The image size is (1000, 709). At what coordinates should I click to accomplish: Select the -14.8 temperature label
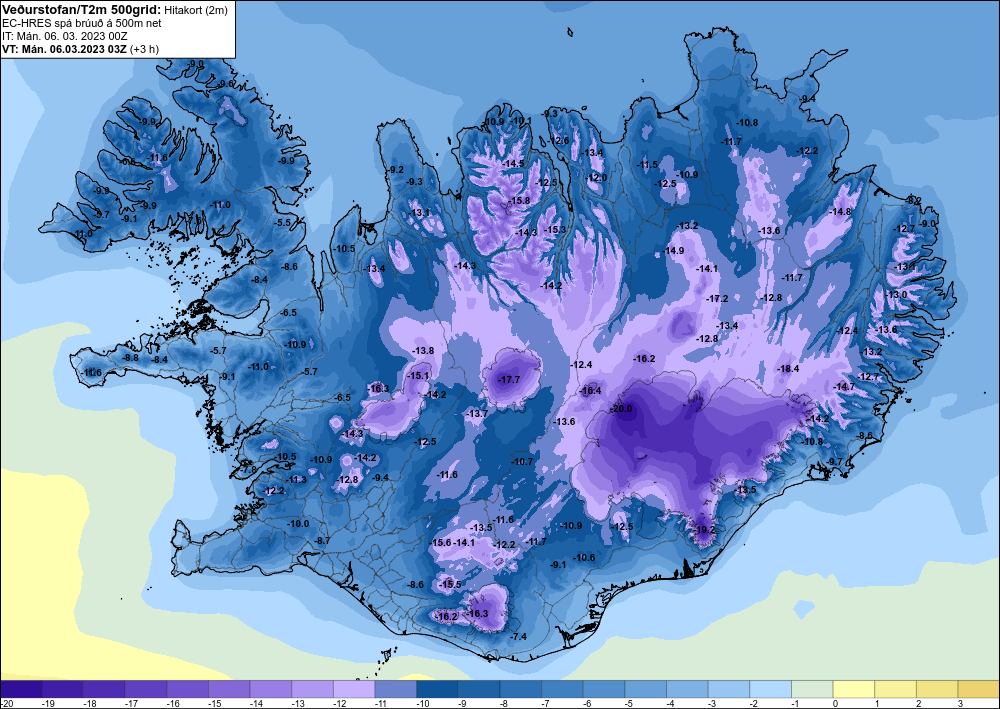pos(840,212)
